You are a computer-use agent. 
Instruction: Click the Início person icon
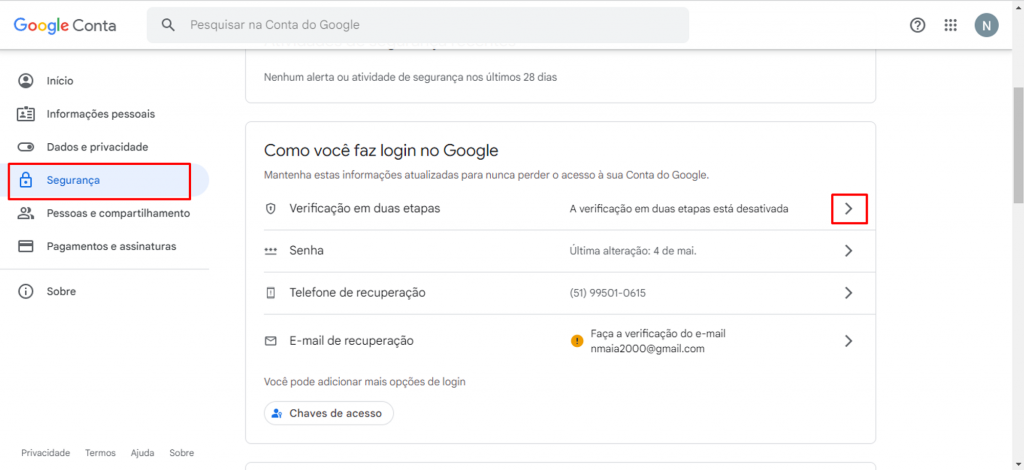pos(25,81)
